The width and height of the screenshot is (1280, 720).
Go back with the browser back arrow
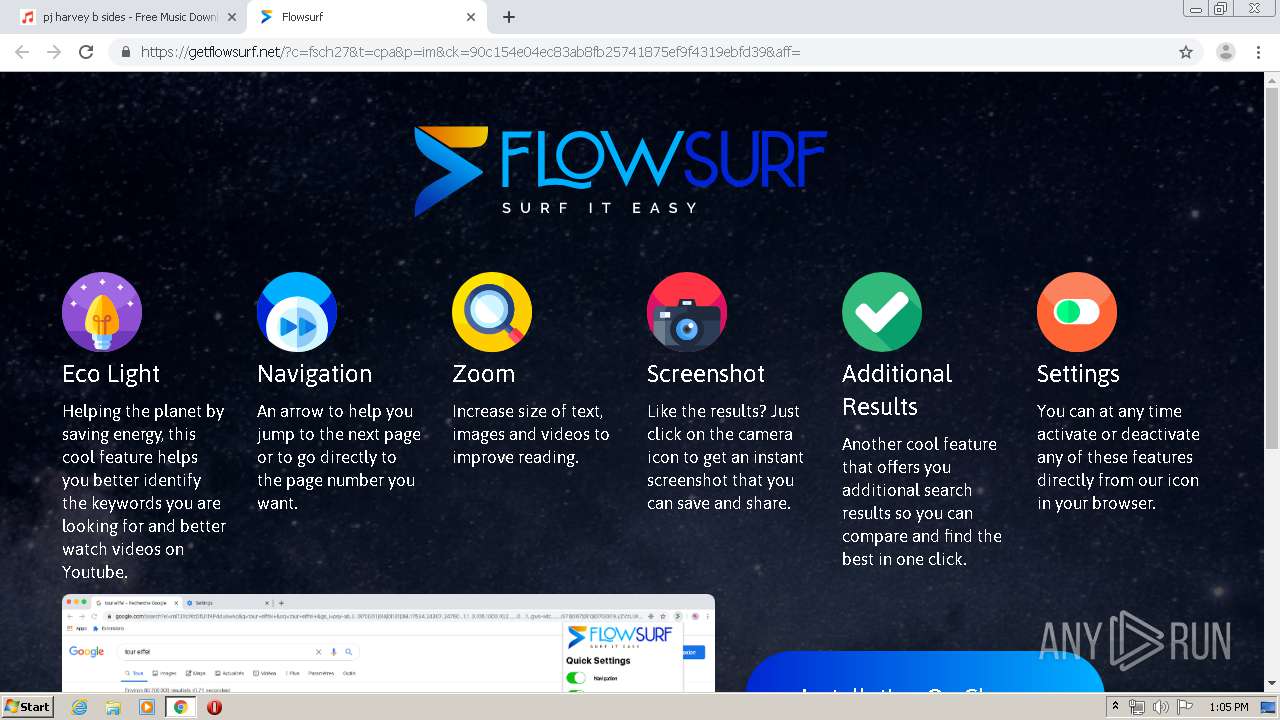click(22, 52)
